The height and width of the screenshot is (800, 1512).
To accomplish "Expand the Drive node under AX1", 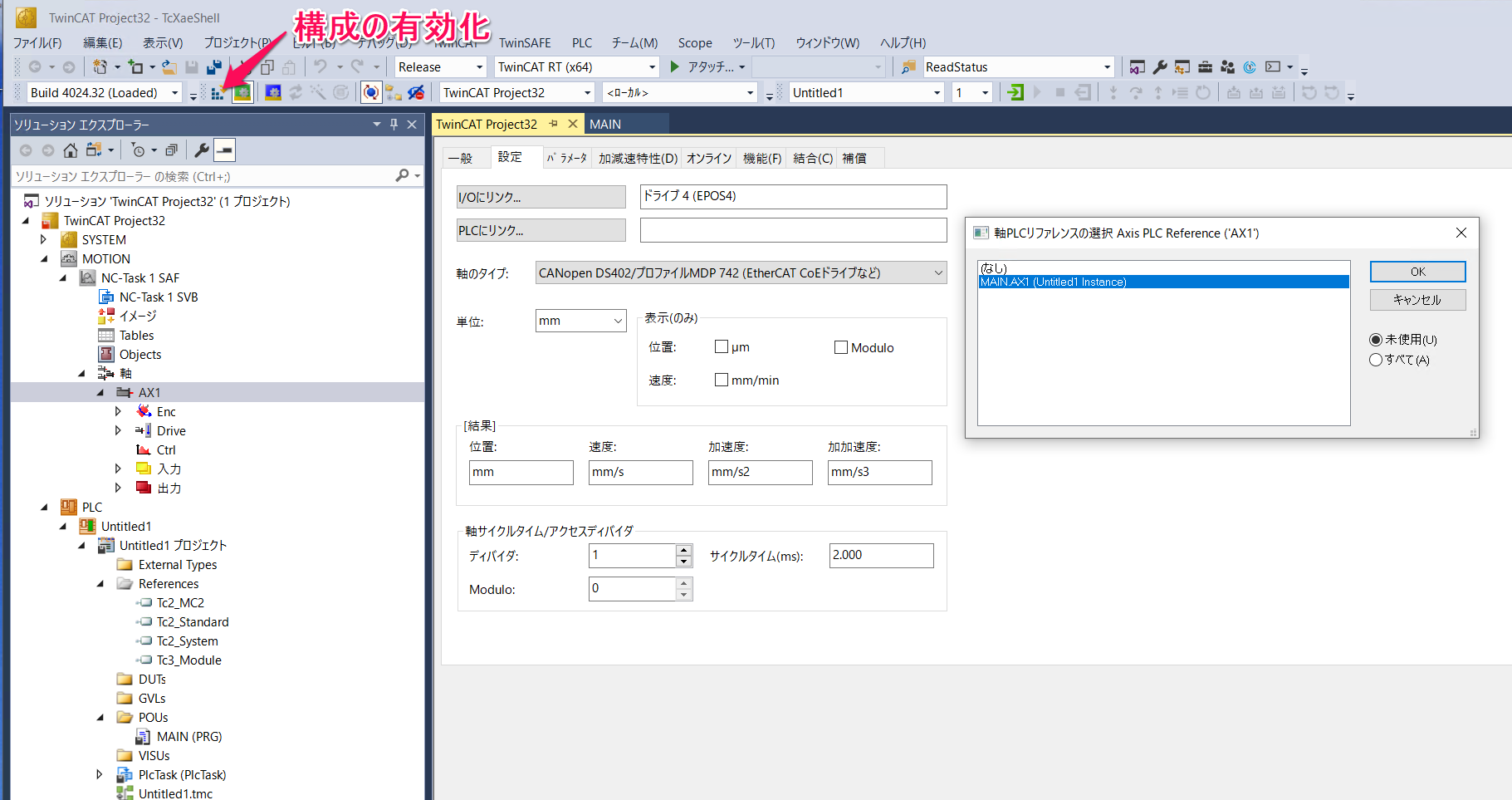I will click(118, 431).
